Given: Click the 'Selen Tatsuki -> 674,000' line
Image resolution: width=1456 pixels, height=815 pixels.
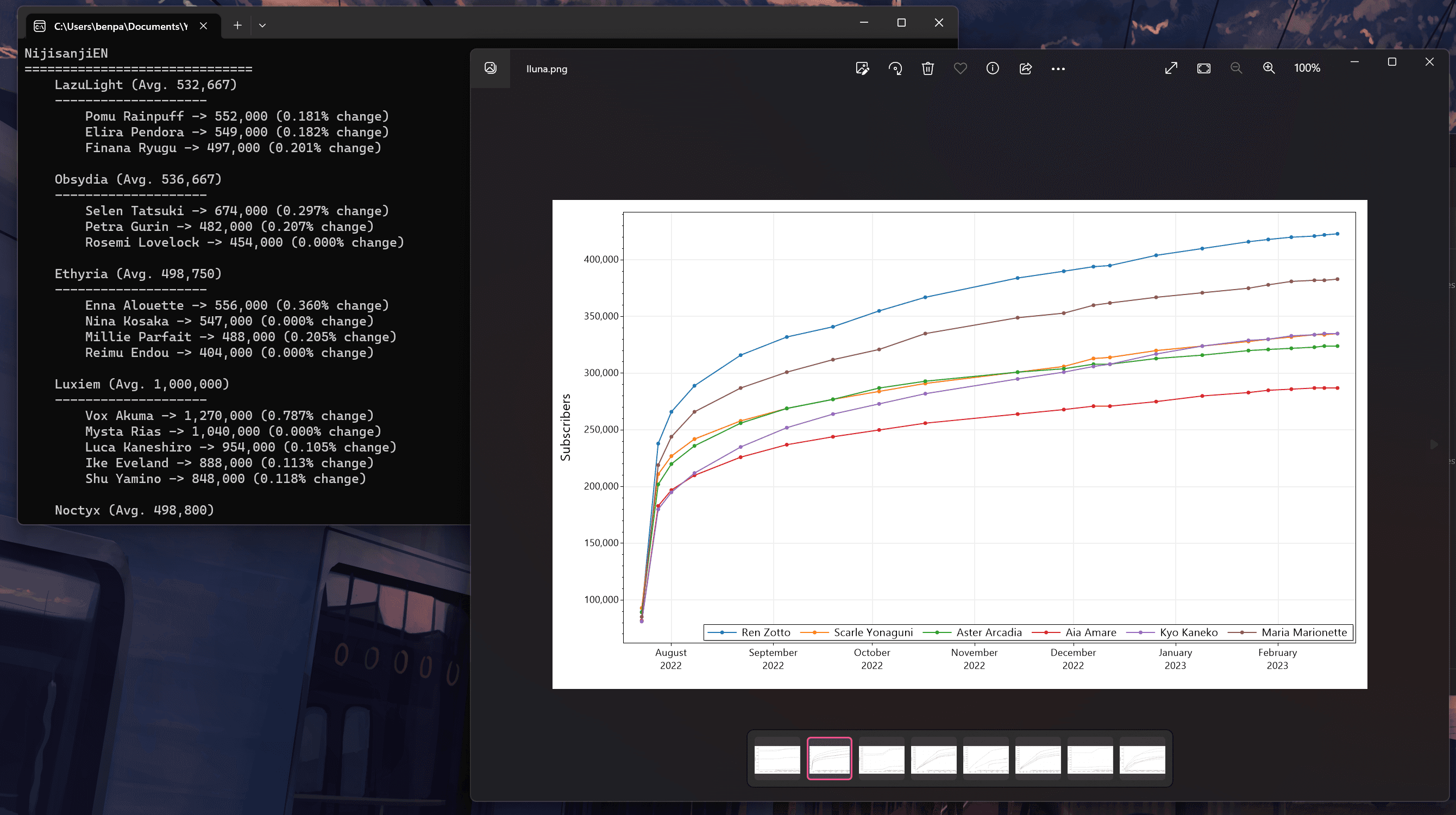Looking at the screenshot, I should tap(237, 211).
